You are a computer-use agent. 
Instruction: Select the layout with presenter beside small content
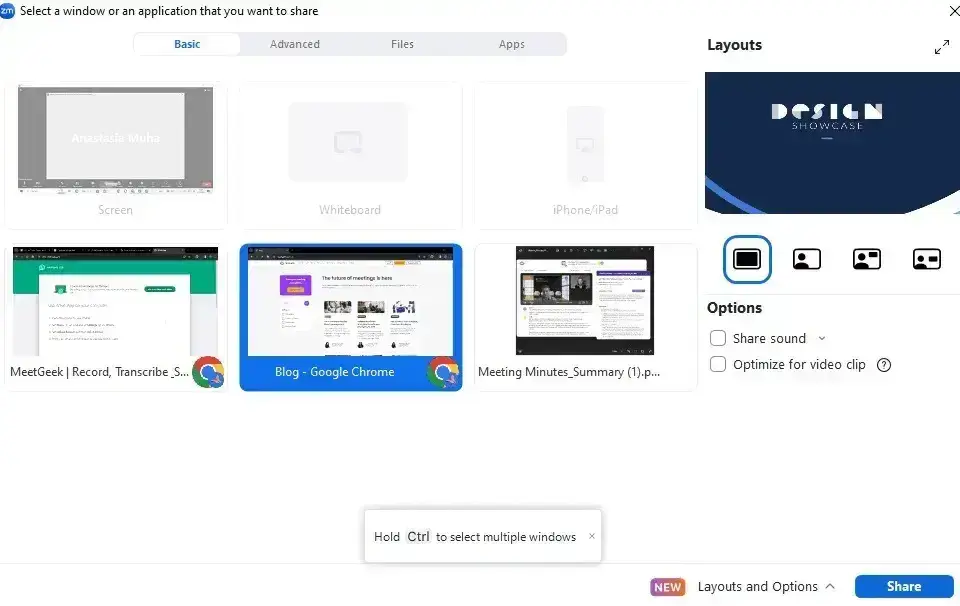926,259
